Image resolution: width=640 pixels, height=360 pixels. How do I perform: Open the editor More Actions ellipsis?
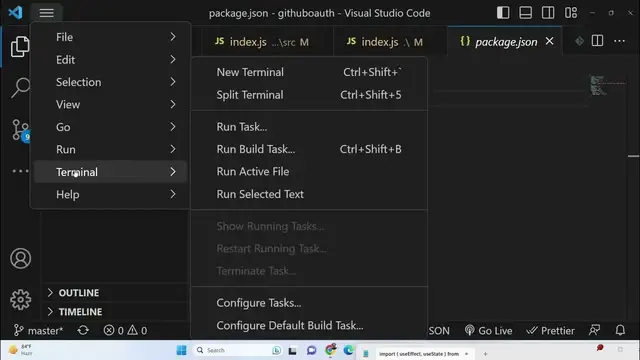click(619, 41)
